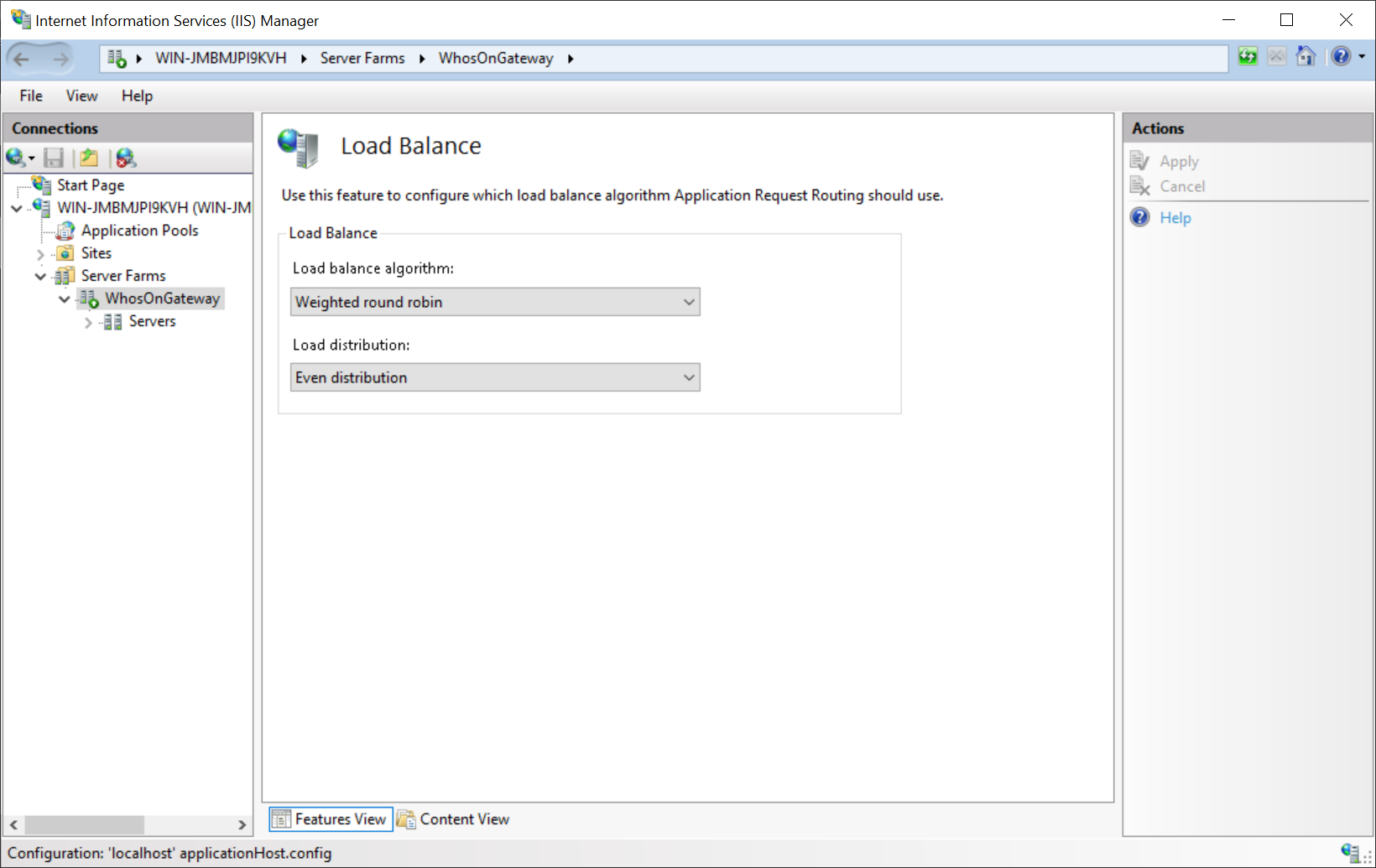This screenshot has width=1376, height=868.
Task: Click the status bar network icon
Action: [x=1349, y=852]
